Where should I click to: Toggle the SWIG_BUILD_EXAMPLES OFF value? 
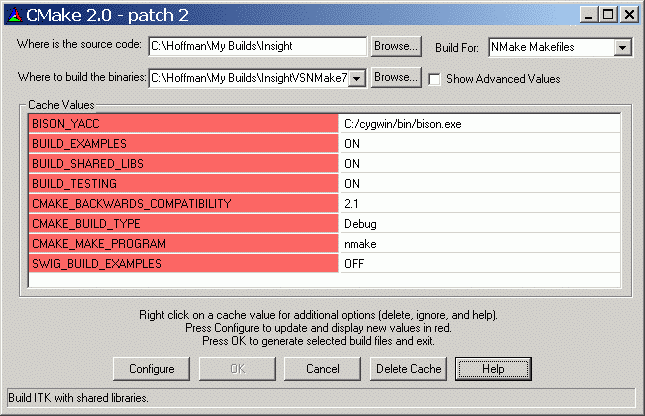(x=480, y=263)
